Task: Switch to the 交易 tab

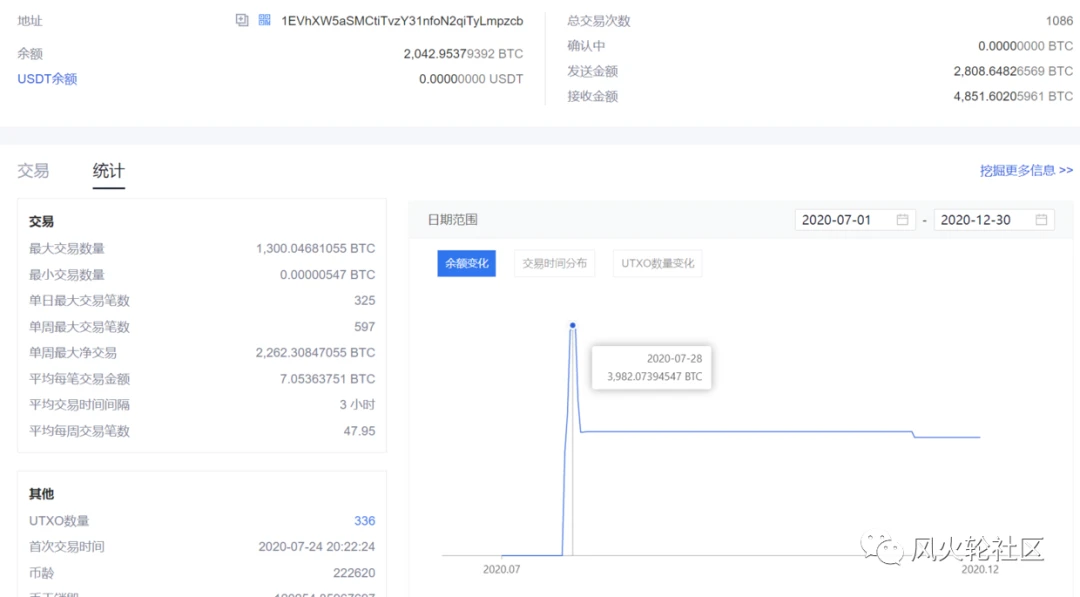Action: [33, 171]
